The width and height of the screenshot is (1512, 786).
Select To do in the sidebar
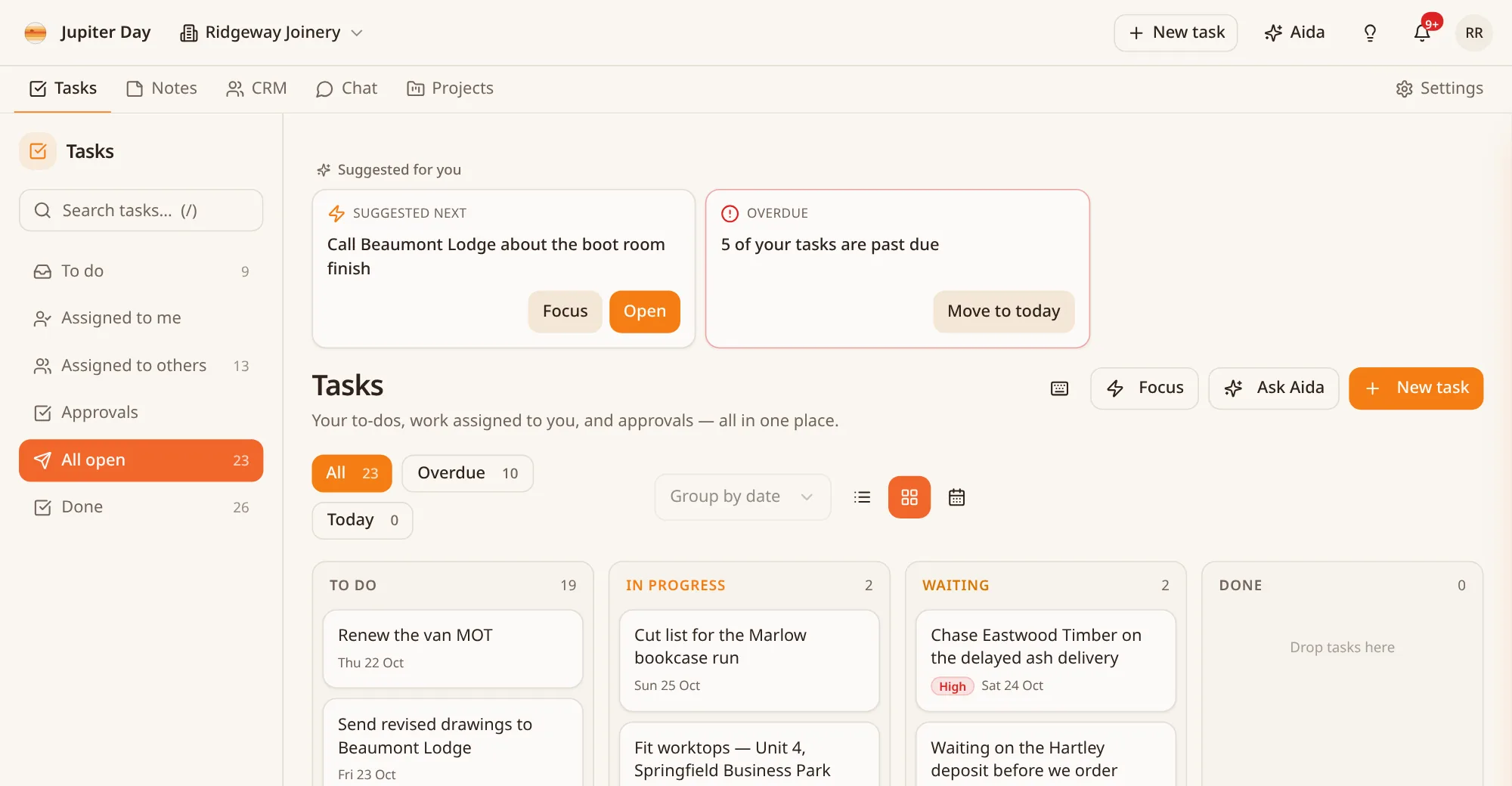tap(141, 271)
